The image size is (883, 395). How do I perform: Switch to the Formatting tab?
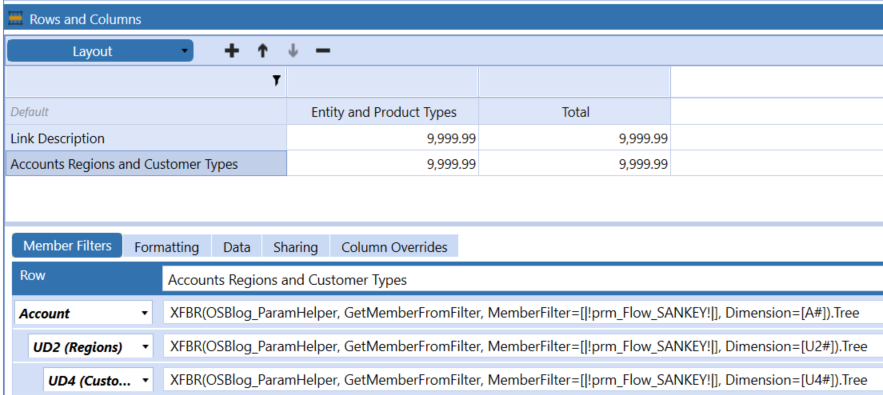pos(167,247)
